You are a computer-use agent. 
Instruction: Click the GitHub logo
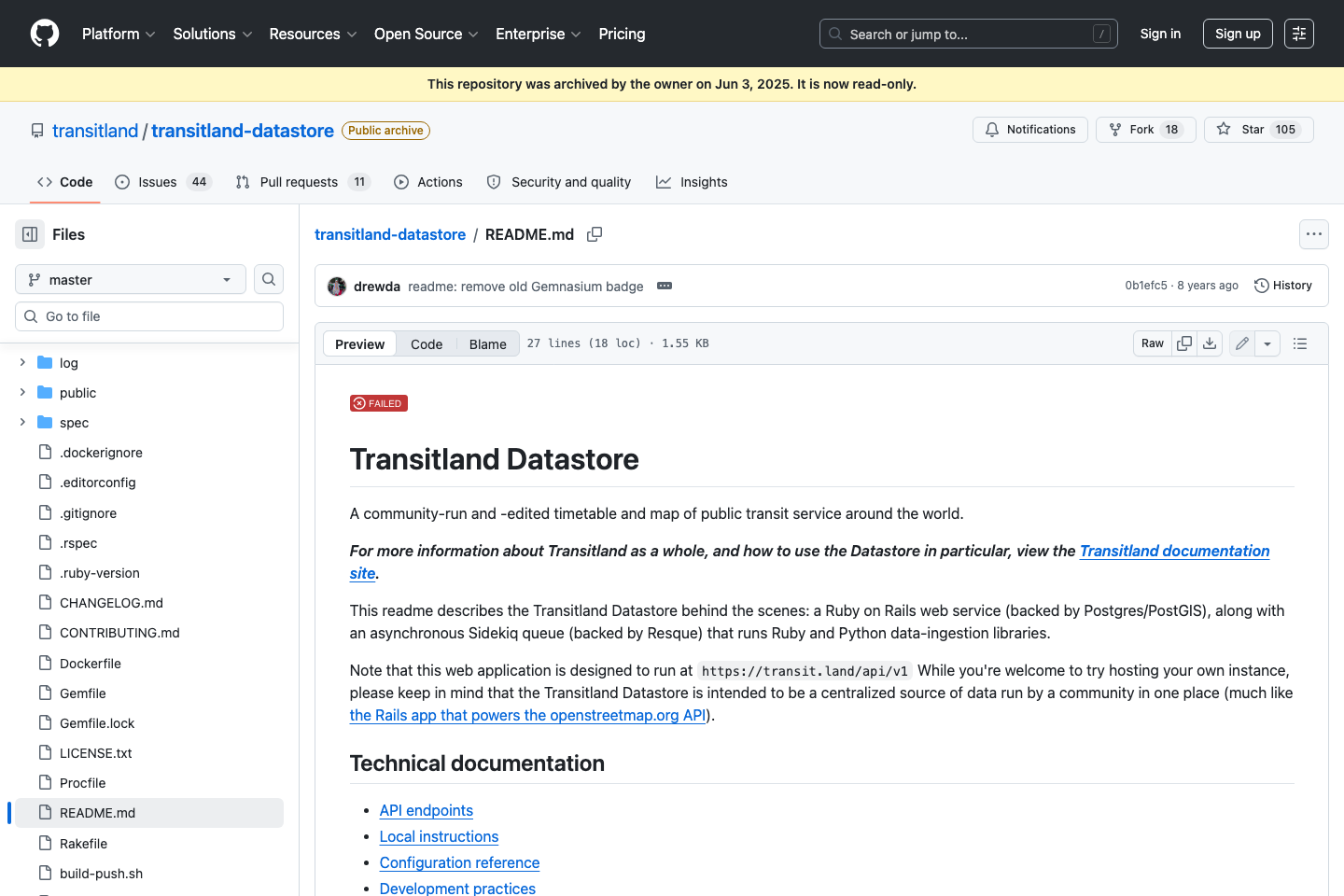click(44, 34)
